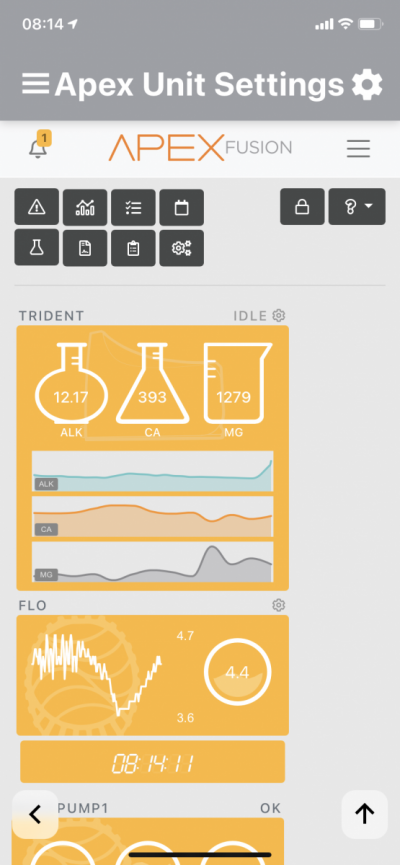Open the Apex Fusion hamburger menu
Viewport: 400px width, 865px height.
click(x=358, y=148)
